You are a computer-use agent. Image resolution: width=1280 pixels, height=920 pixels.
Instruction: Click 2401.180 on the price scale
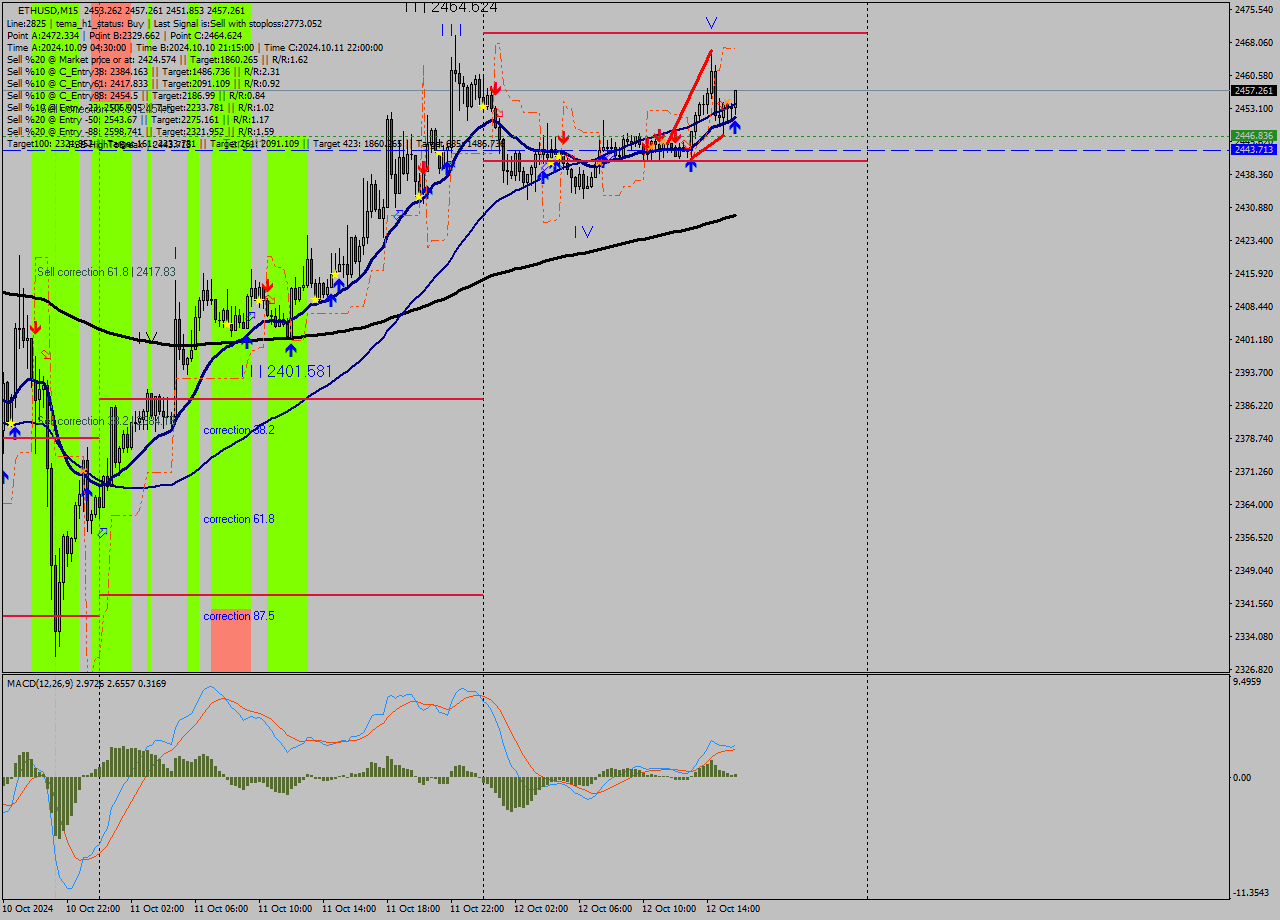tap(1253, 340)
